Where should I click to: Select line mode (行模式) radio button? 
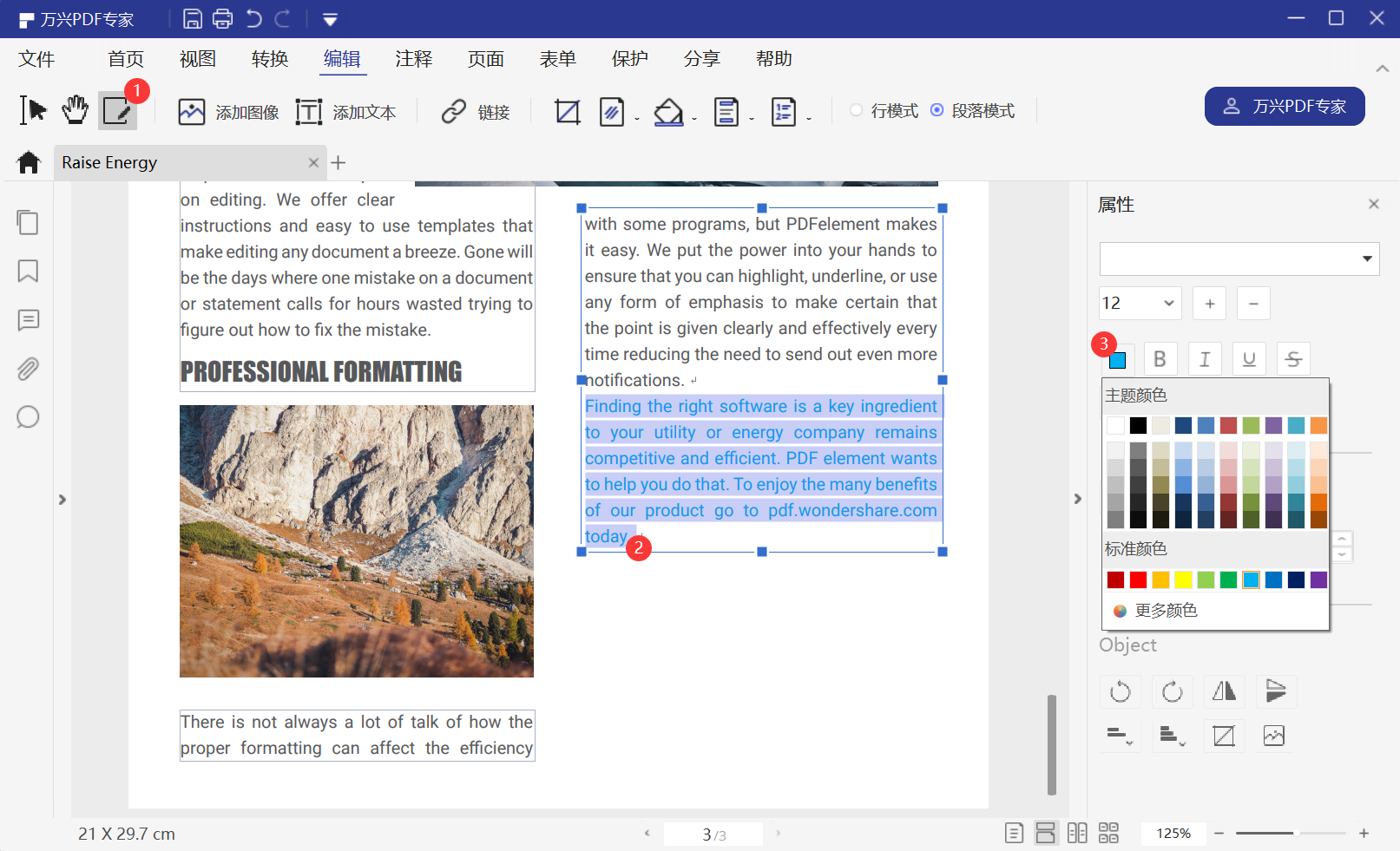[x=857, y=110]
